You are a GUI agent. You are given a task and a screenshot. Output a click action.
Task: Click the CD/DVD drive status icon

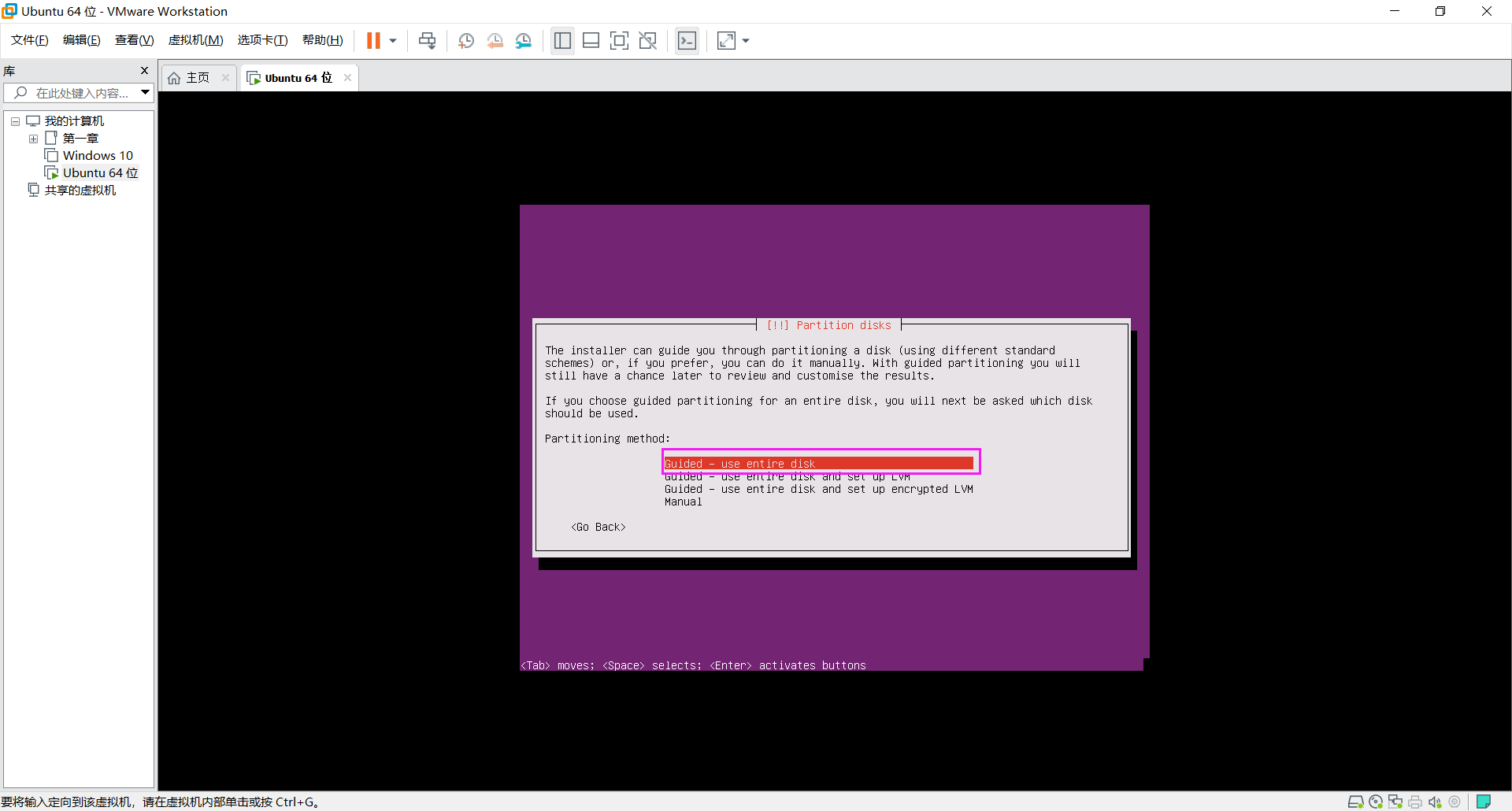[x=1376, y=802]
